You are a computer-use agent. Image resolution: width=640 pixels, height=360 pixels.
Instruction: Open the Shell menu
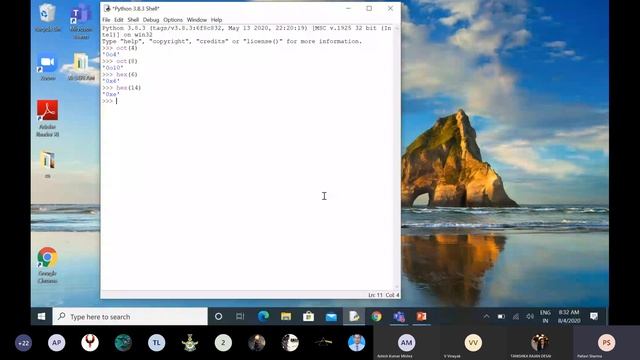coord(133,20)
